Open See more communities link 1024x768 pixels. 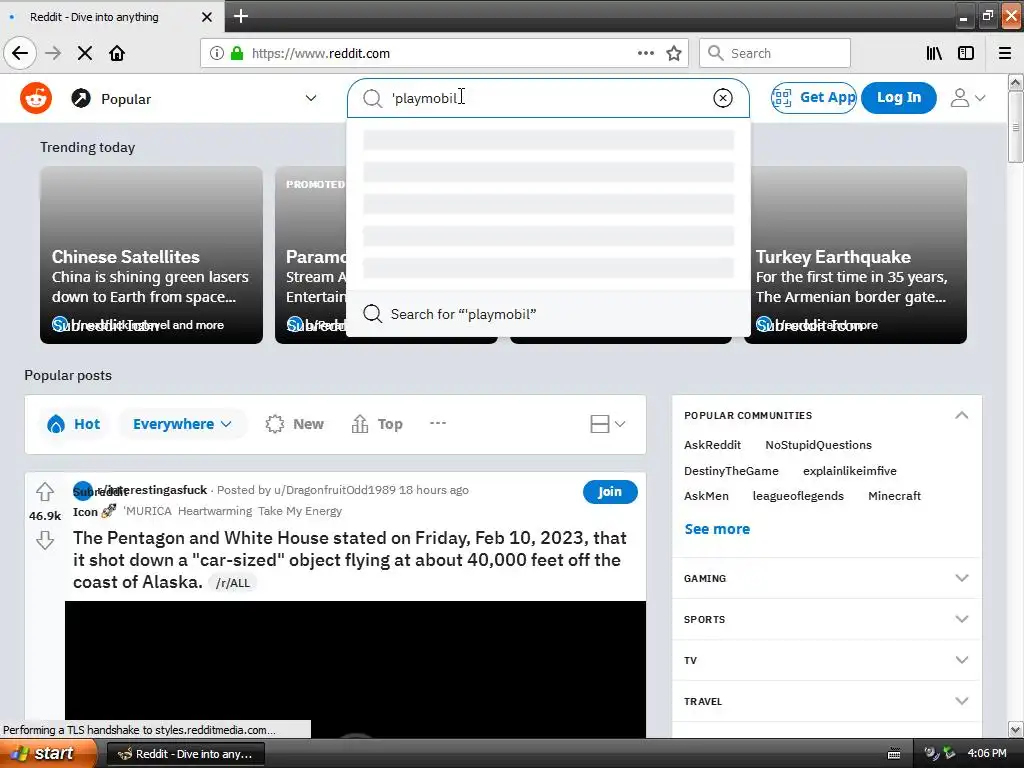pyautogui.click(x=717, y=529)
